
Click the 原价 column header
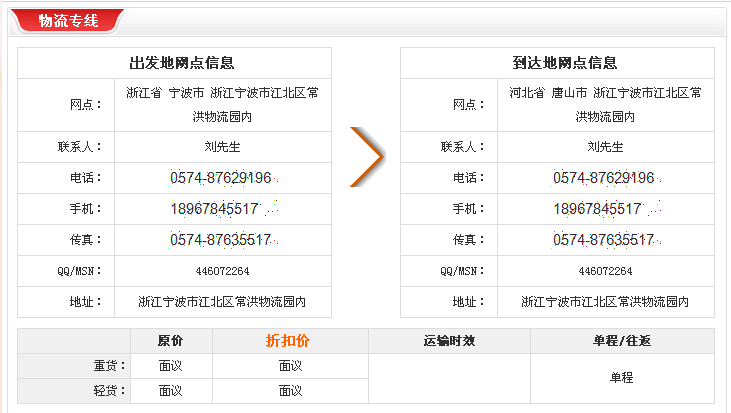(x=170, y=341)
